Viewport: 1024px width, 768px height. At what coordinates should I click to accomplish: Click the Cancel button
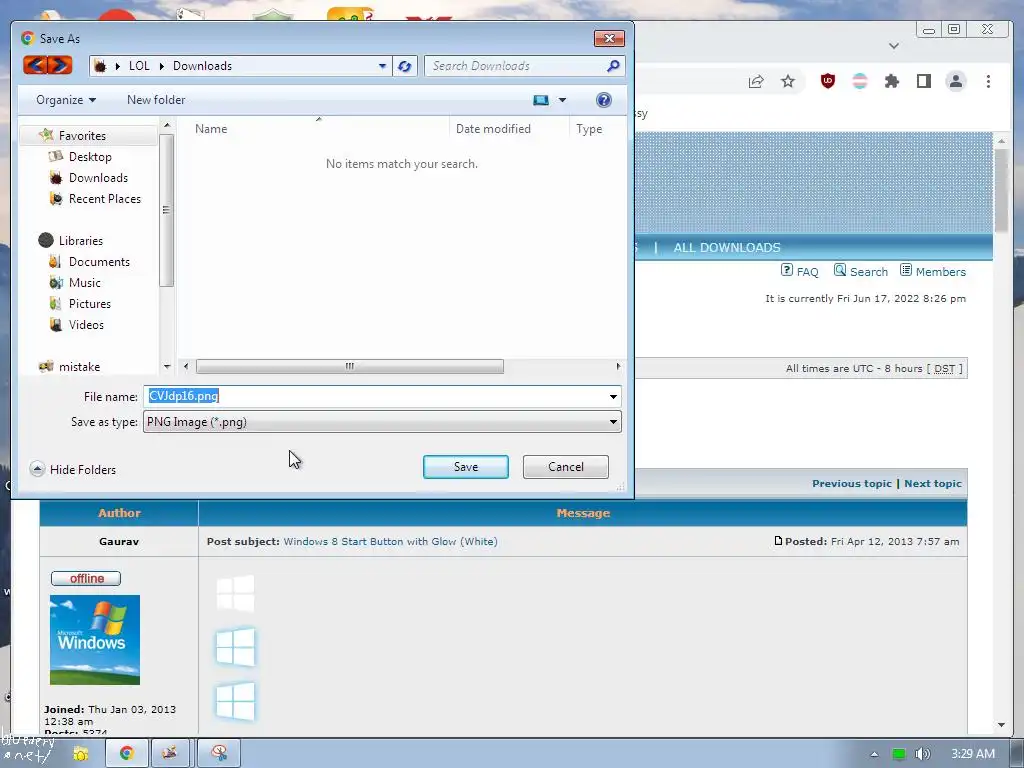tap(566, 467)
